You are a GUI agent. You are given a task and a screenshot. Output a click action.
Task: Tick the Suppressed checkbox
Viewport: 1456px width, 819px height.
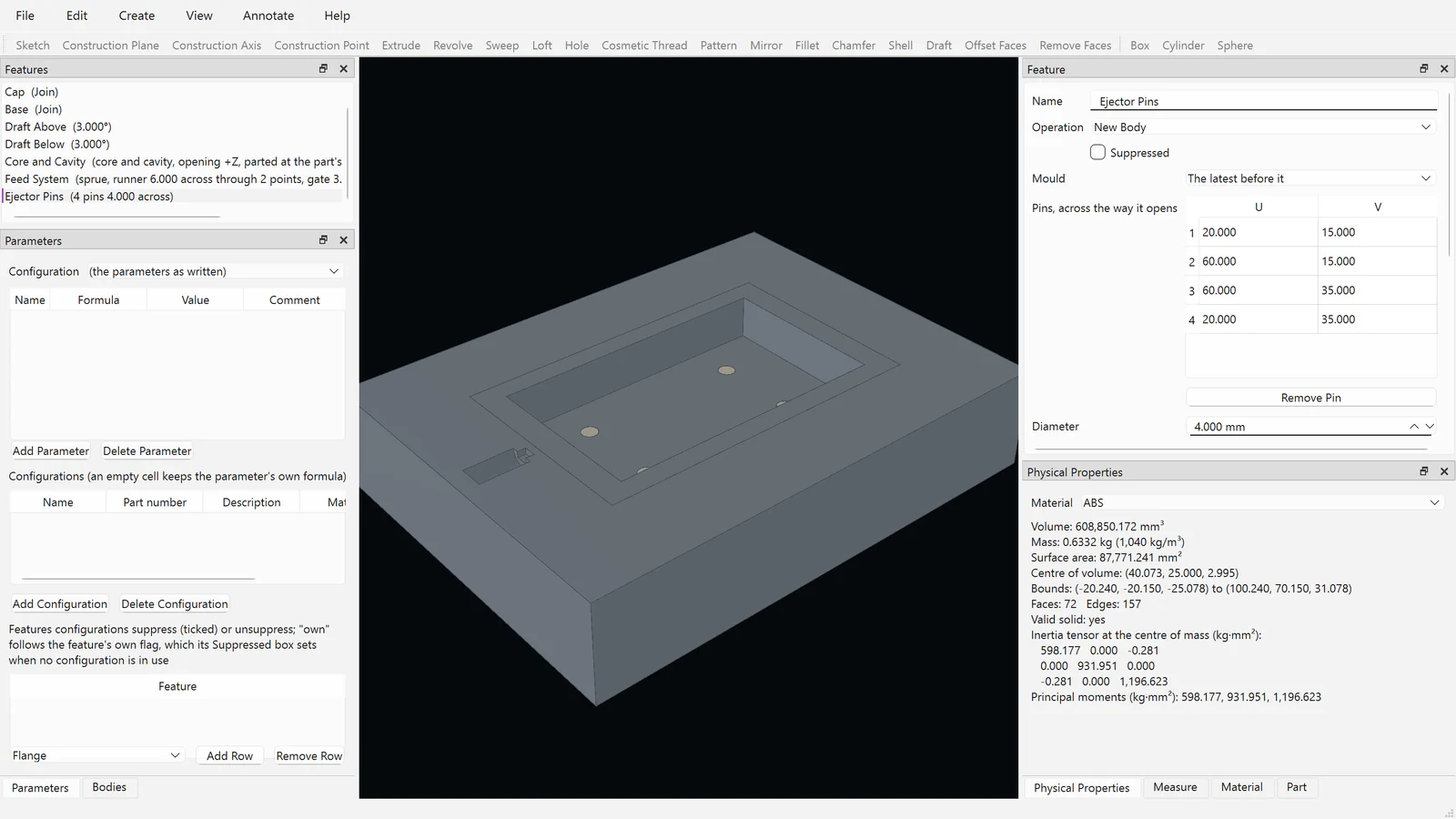tap(1097, 152)
